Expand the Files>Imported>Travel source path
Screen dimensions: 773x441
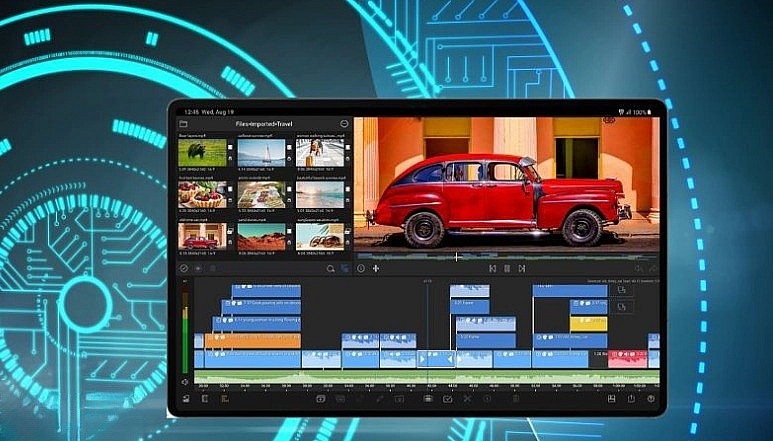[264, 124]
